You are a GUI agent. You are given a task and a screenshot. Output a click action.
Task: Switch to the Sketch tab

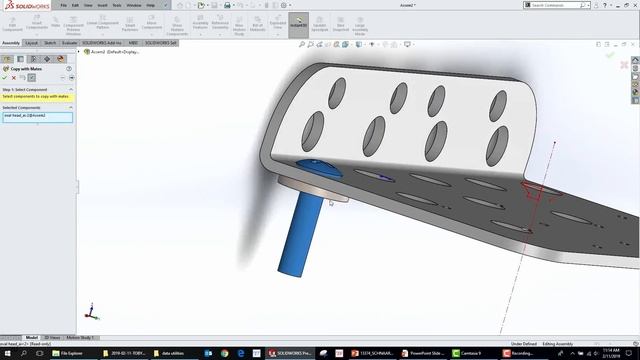coord(50,43)
